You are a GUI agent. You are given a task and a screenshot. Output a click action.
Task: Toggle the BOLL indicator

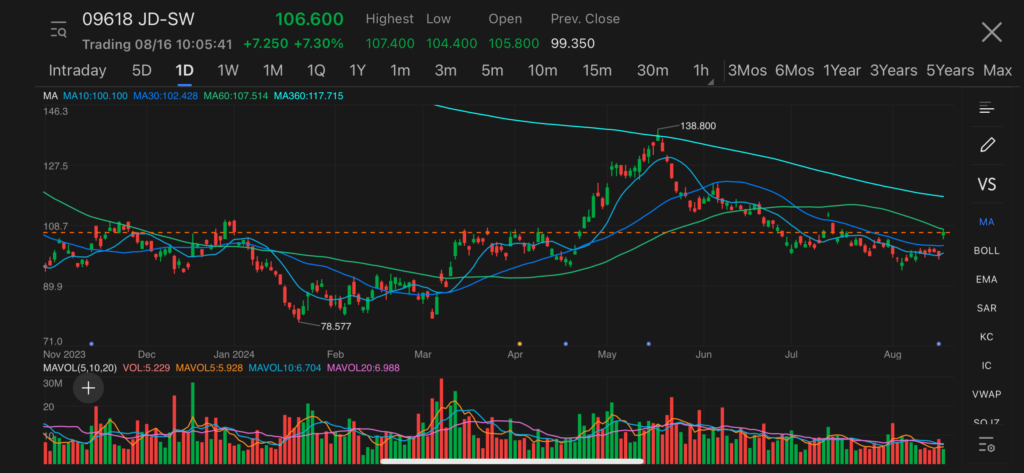[x=987, y=251]
